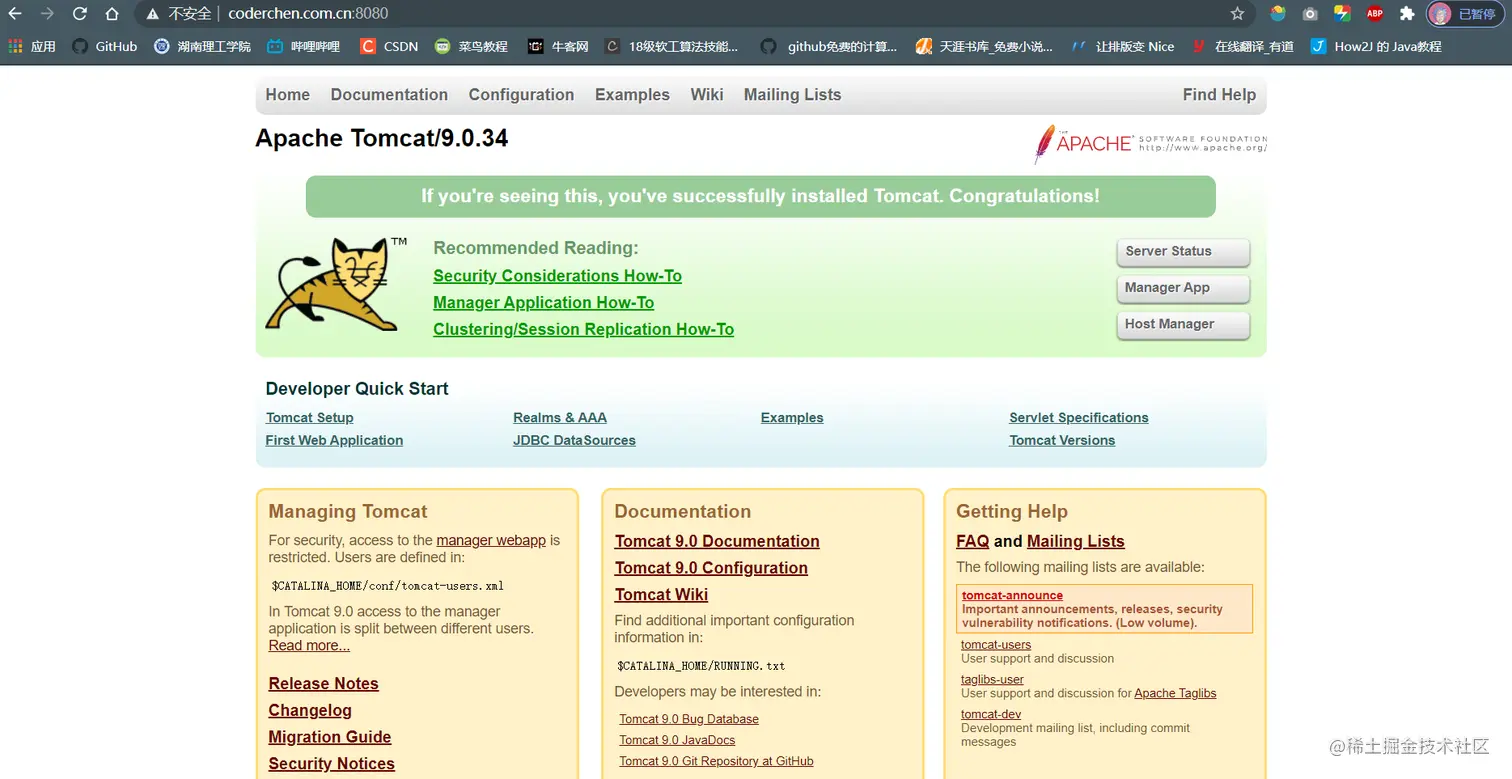Open Security Considerations How-To link

click(557, 276)
